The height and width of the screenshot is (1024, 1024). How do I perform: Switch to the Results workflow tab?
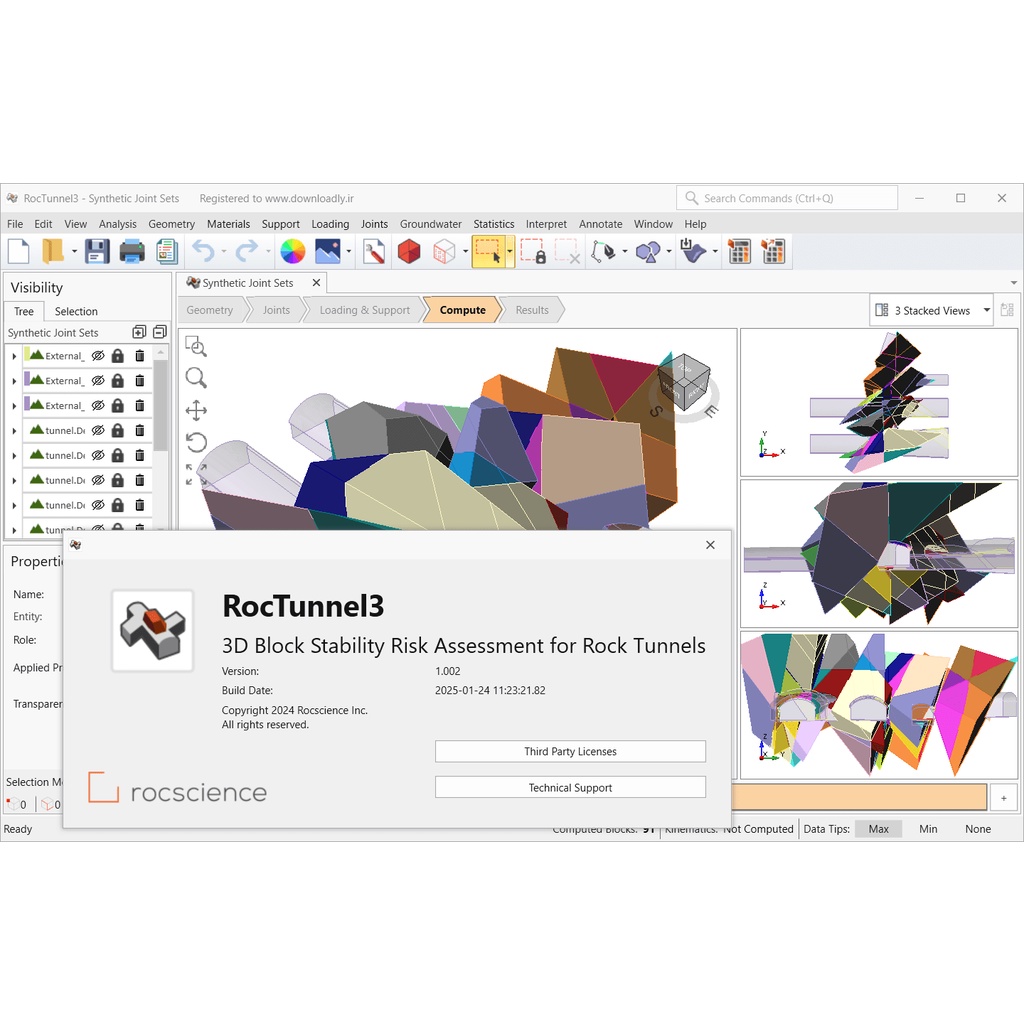[532, 310]
